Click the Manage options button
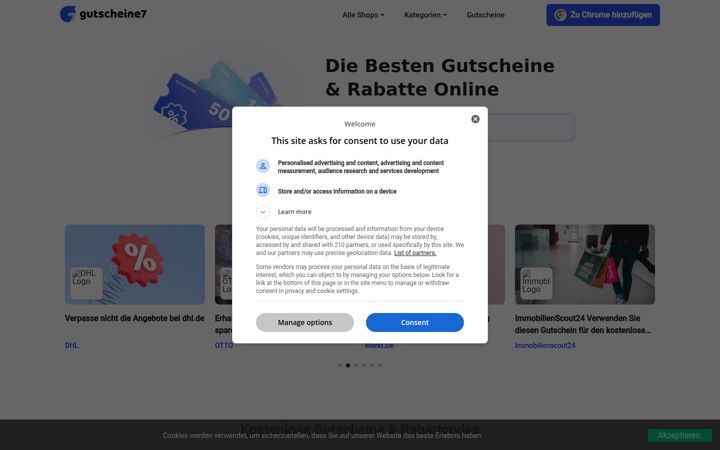Viewport: 720px width, 450px height. coord(305,322)
